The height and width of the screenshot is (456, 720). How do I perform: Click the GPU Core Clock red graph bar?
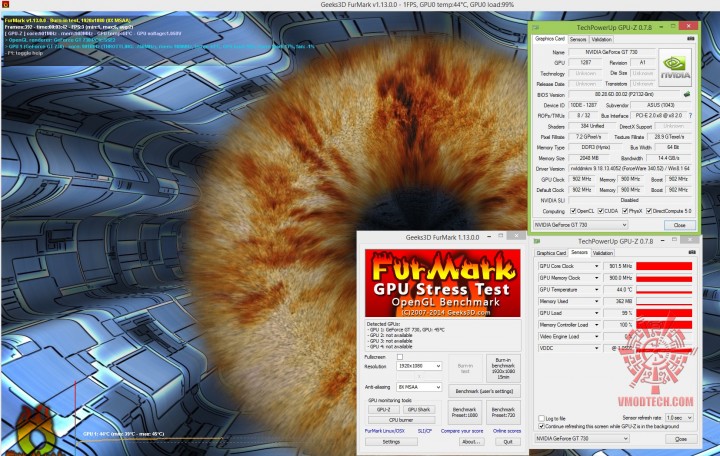664,266
